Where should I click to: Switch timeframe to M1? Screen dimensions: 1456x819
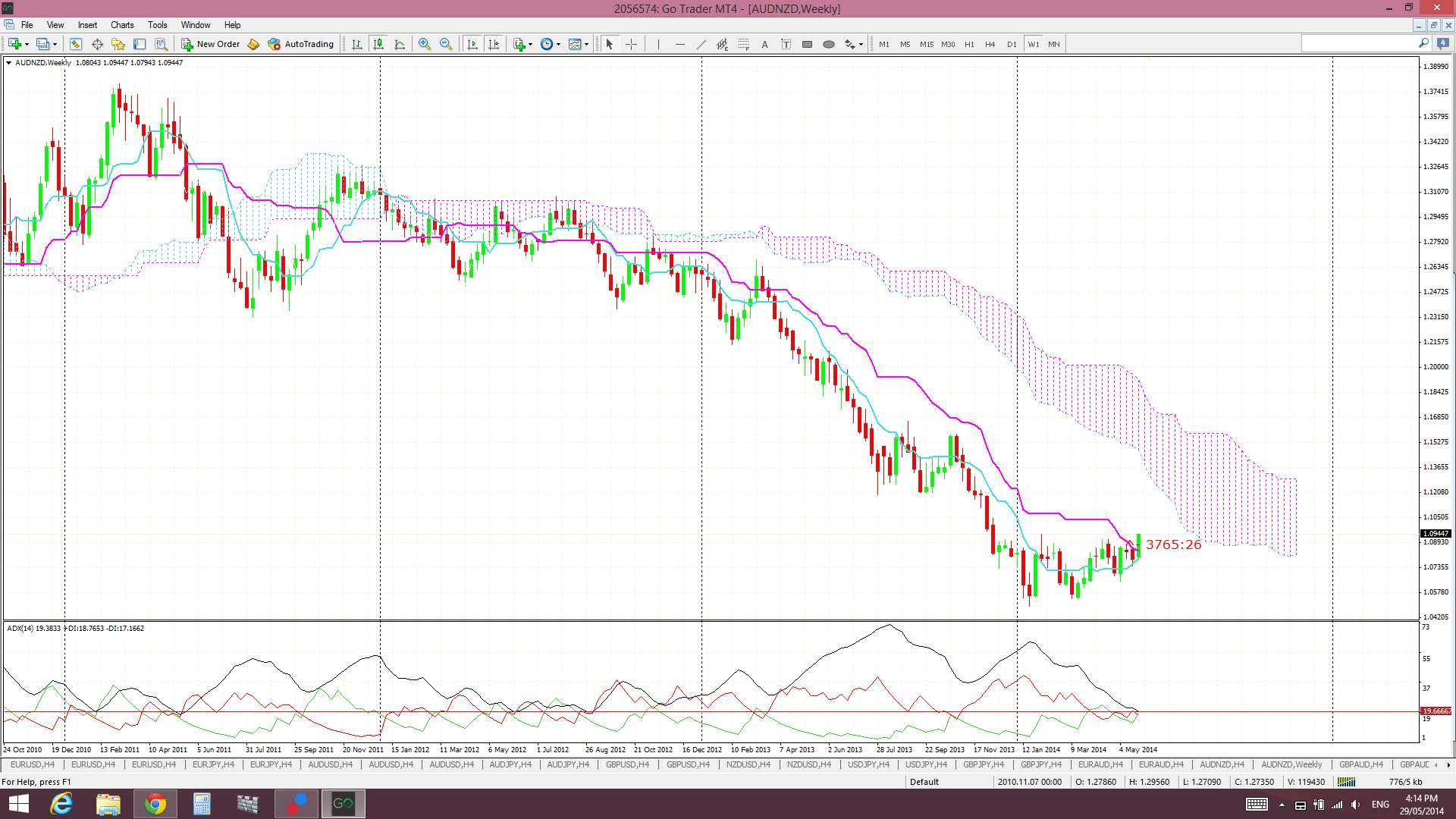coord(884,44)
